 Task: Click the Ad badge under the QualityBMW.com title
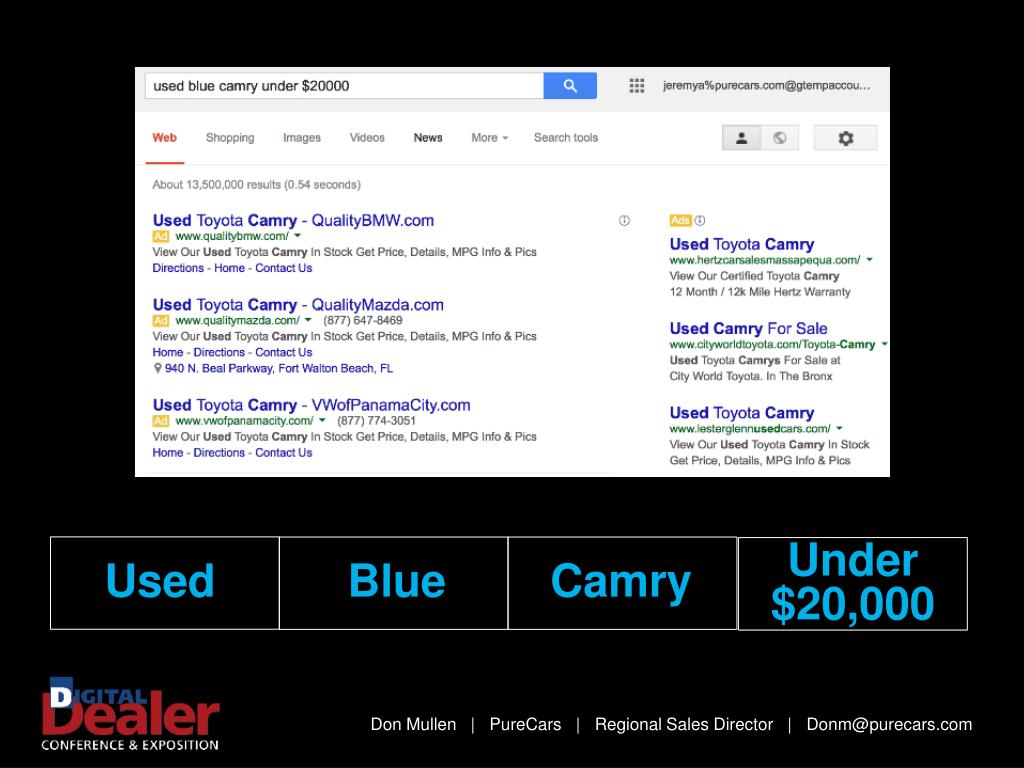(x=161, y=236)
